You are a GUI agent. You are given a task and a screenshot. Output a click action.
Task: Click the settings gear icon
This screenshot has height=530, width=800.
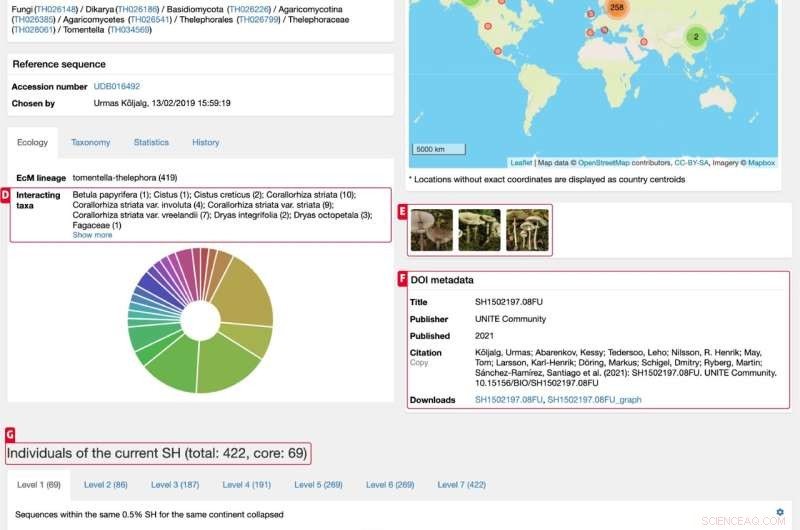(x=780, y=512)
